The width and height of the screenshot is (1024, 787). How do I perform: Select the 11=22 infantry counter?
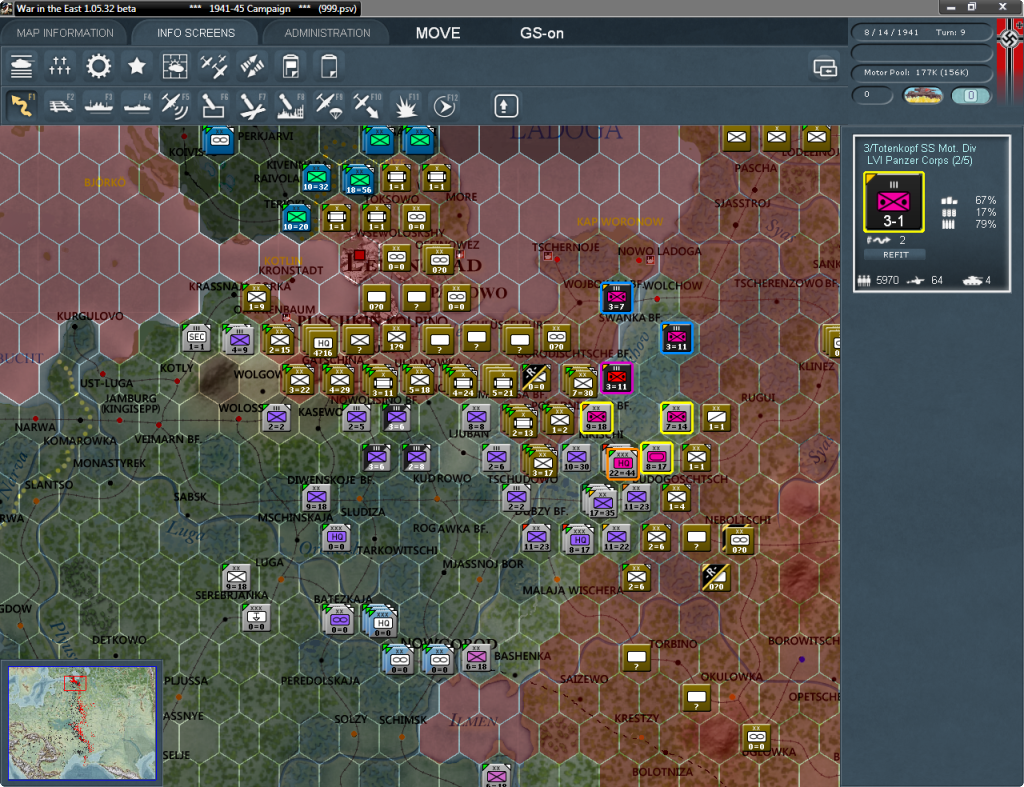[x=616, y=538]
